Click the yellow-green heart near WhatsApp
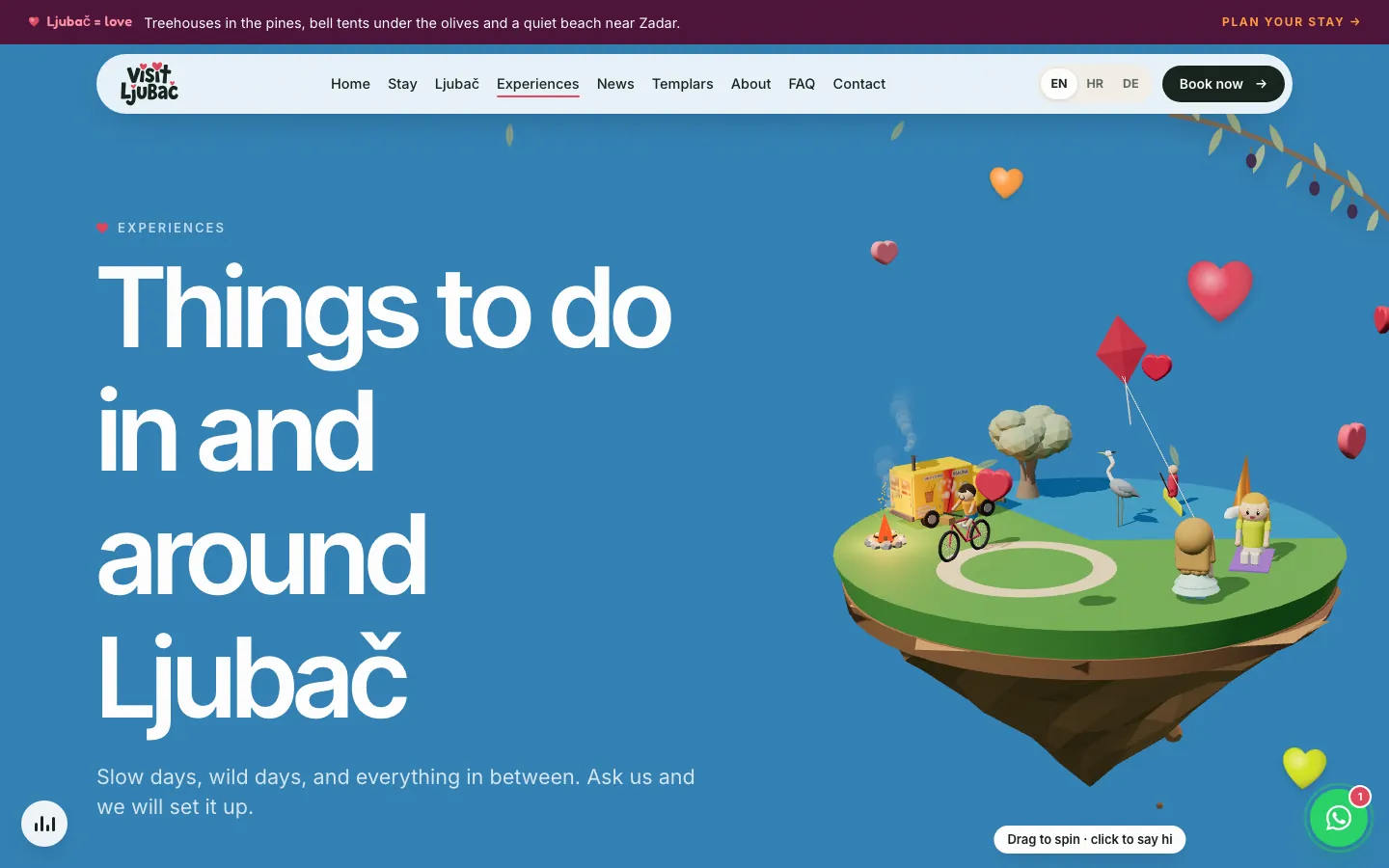Screen dimensions: 1389x868 (x=1304, y=767)
